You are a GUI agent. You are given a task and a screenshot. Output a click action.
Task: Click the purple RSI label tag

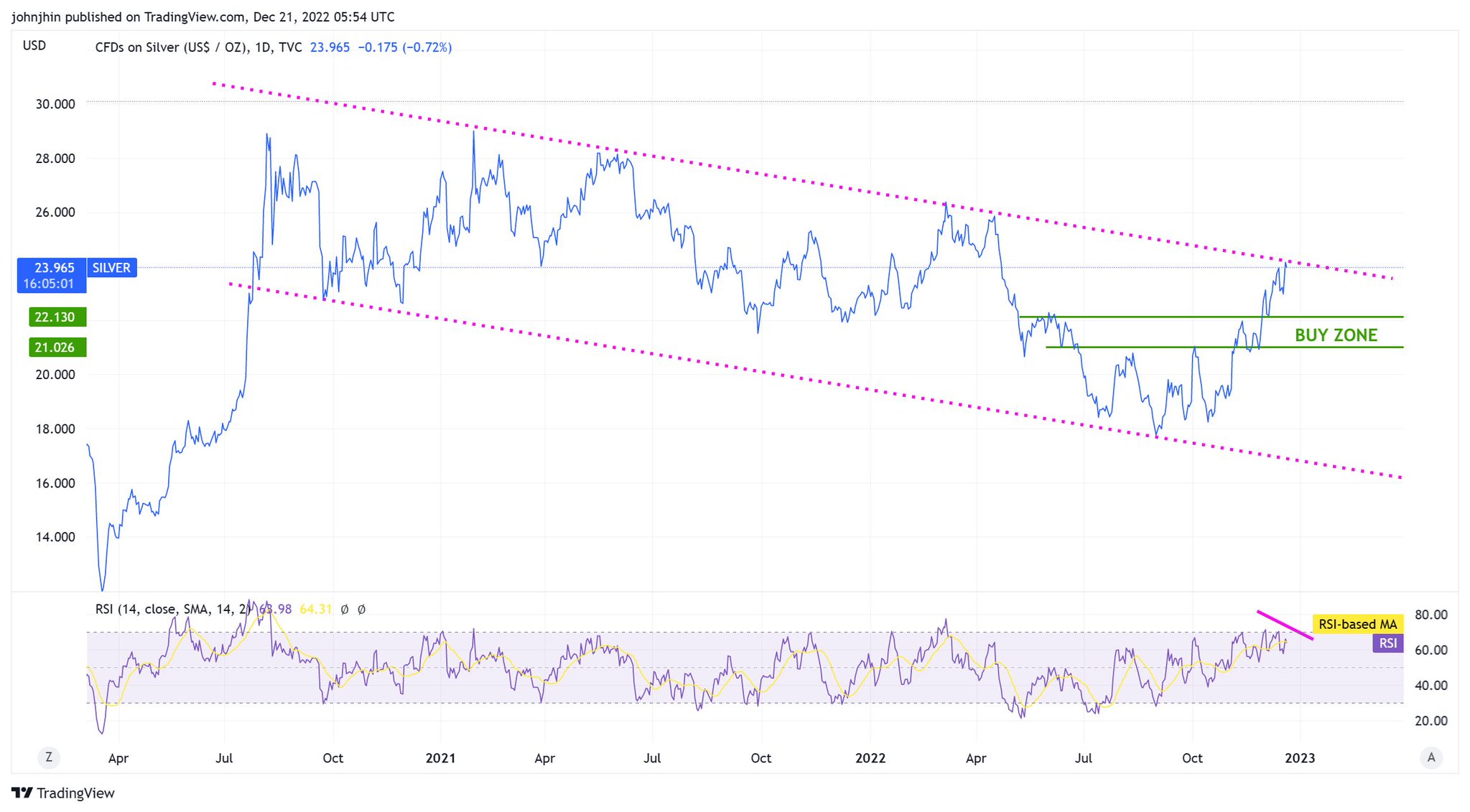click(1387, 643)
